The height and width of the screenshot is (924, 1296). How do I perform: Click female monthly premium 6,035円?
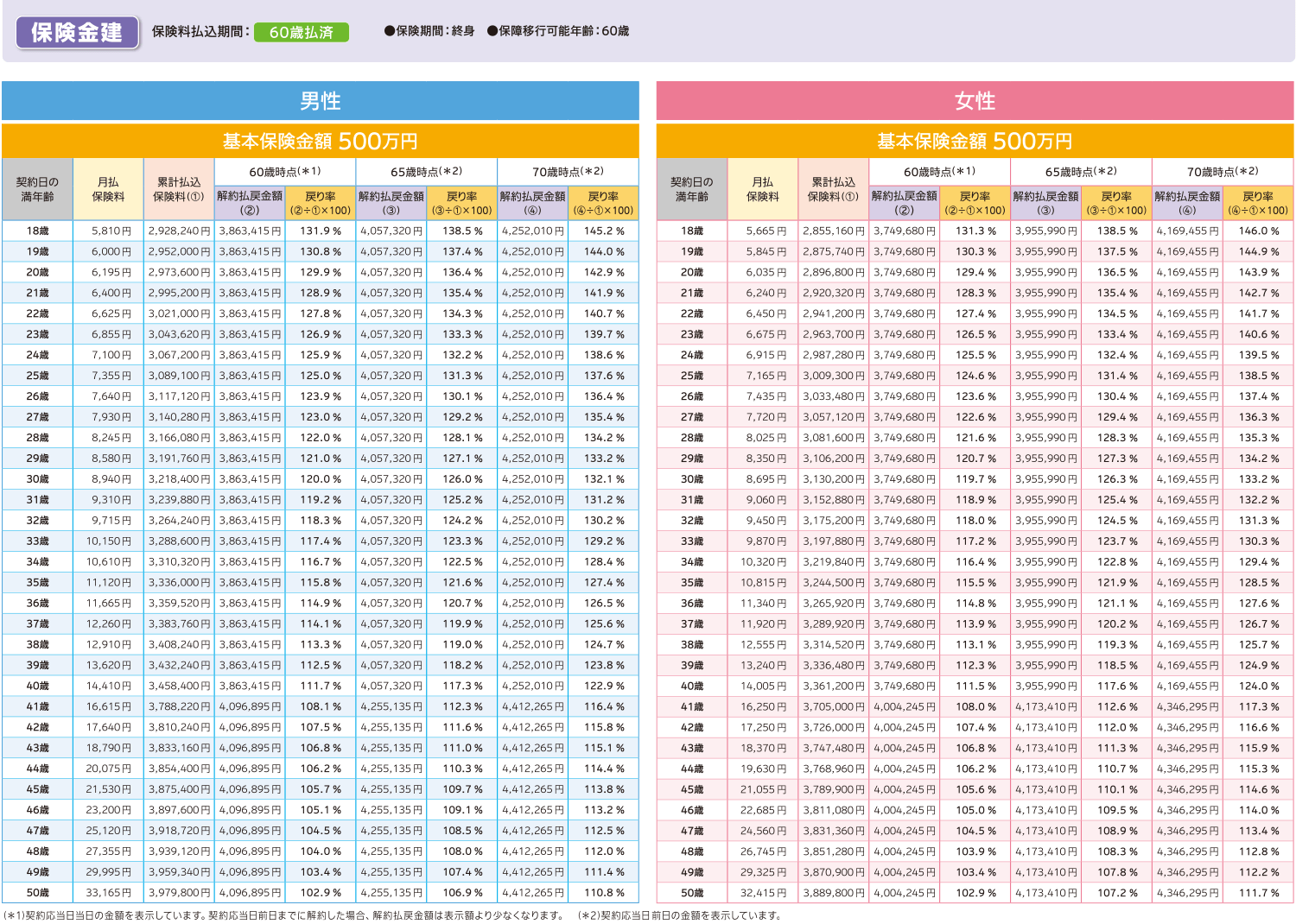click(766, 273)
